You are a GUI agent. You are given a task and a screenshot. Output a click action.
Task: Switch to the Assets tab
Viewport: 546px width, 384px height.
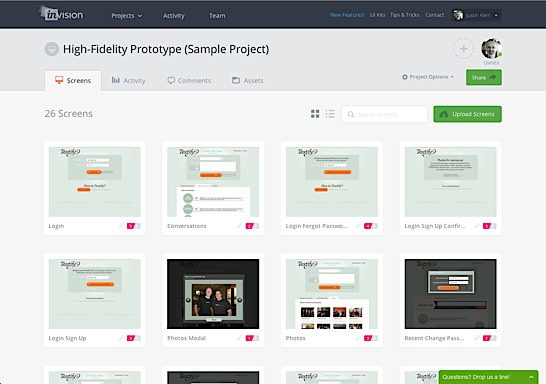click(248, 80)
